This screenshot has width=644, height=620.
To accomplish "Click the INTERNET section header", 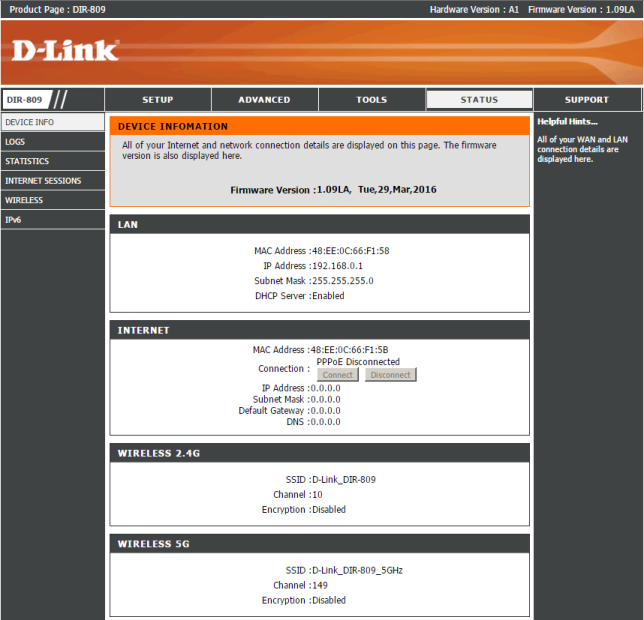I will point(320,331).
